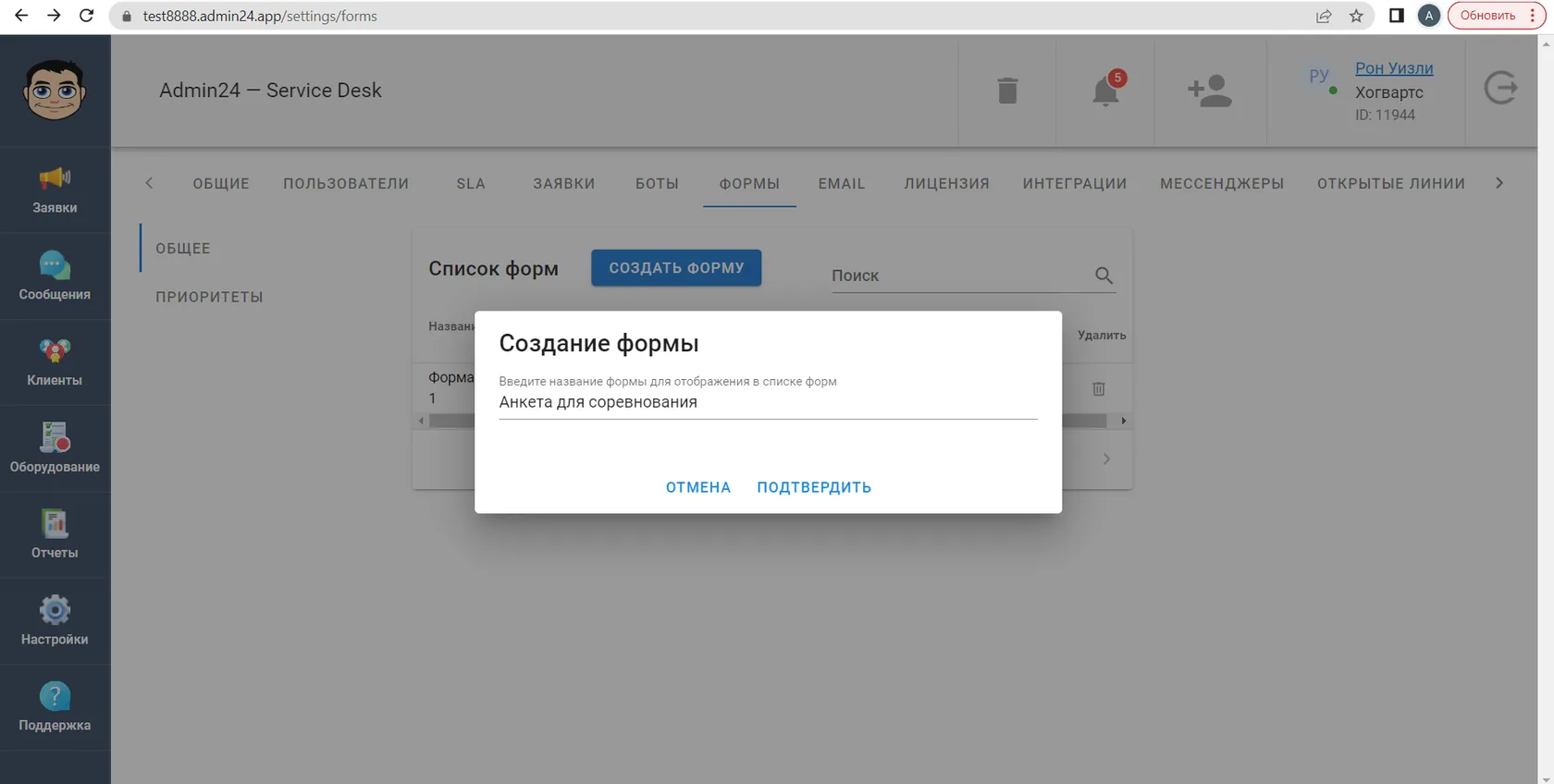Open the ПОЛЬЗОВАТЕЛИ settings tab
The width and height of the screenshot is (1554, 784).
(346, 183)
